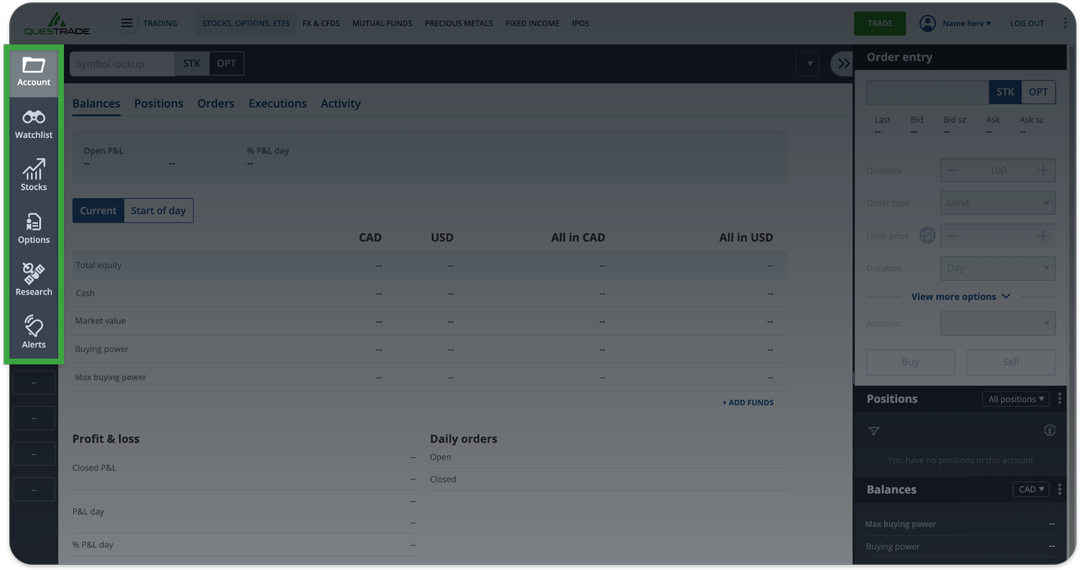Open the Account sidebar section
Viewport: 1080px width, 570px height.
(x=33, y=72)
